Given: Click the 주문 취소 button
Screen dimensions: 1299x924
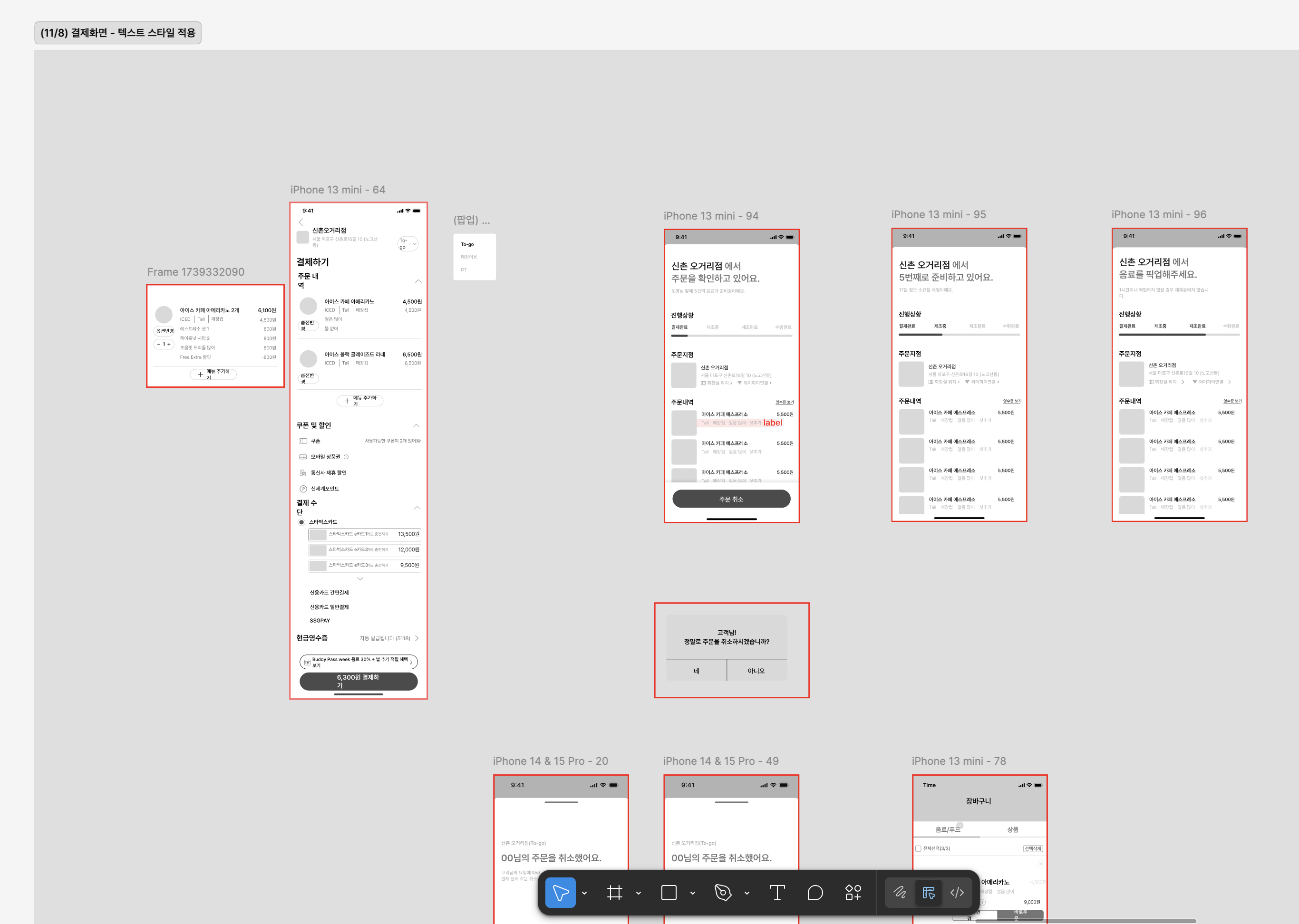Looking at the screenshot, I should click(x=731, y=499).
